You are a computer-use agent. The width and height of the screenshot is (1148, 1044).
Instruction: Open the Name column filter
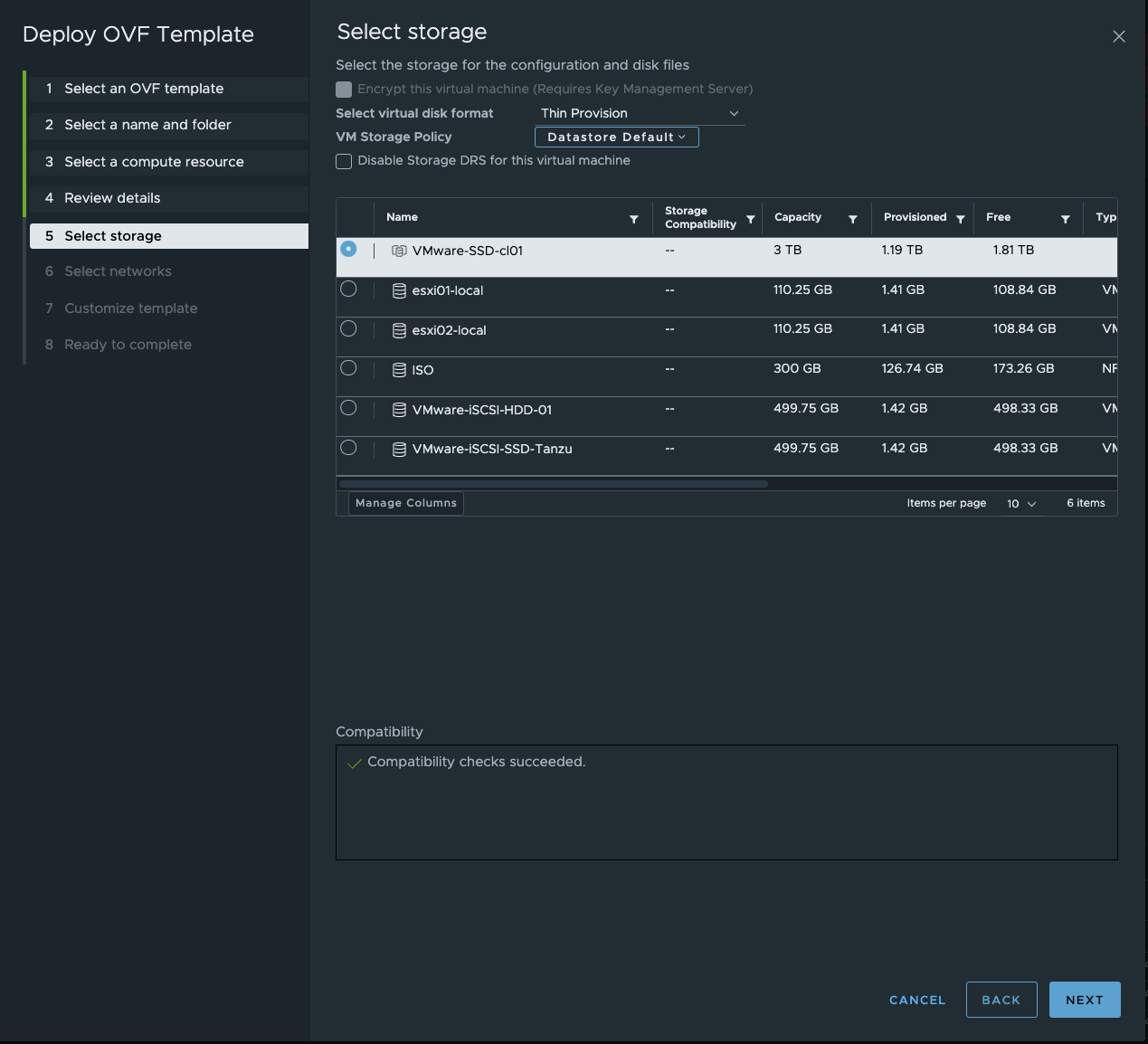coord(634,218)
